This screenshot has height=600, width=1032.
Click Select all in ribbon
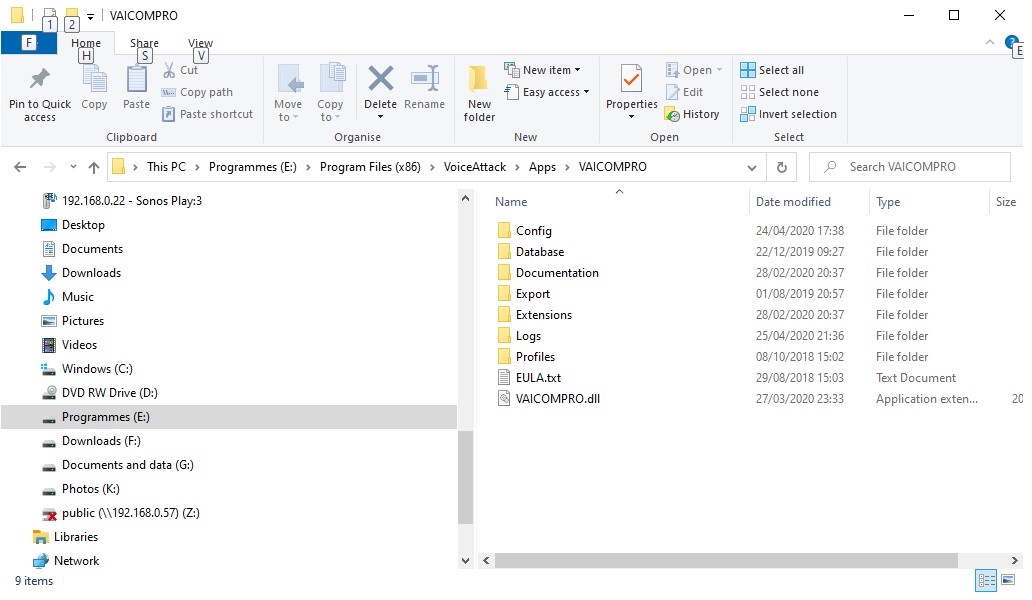click(772, 70)
